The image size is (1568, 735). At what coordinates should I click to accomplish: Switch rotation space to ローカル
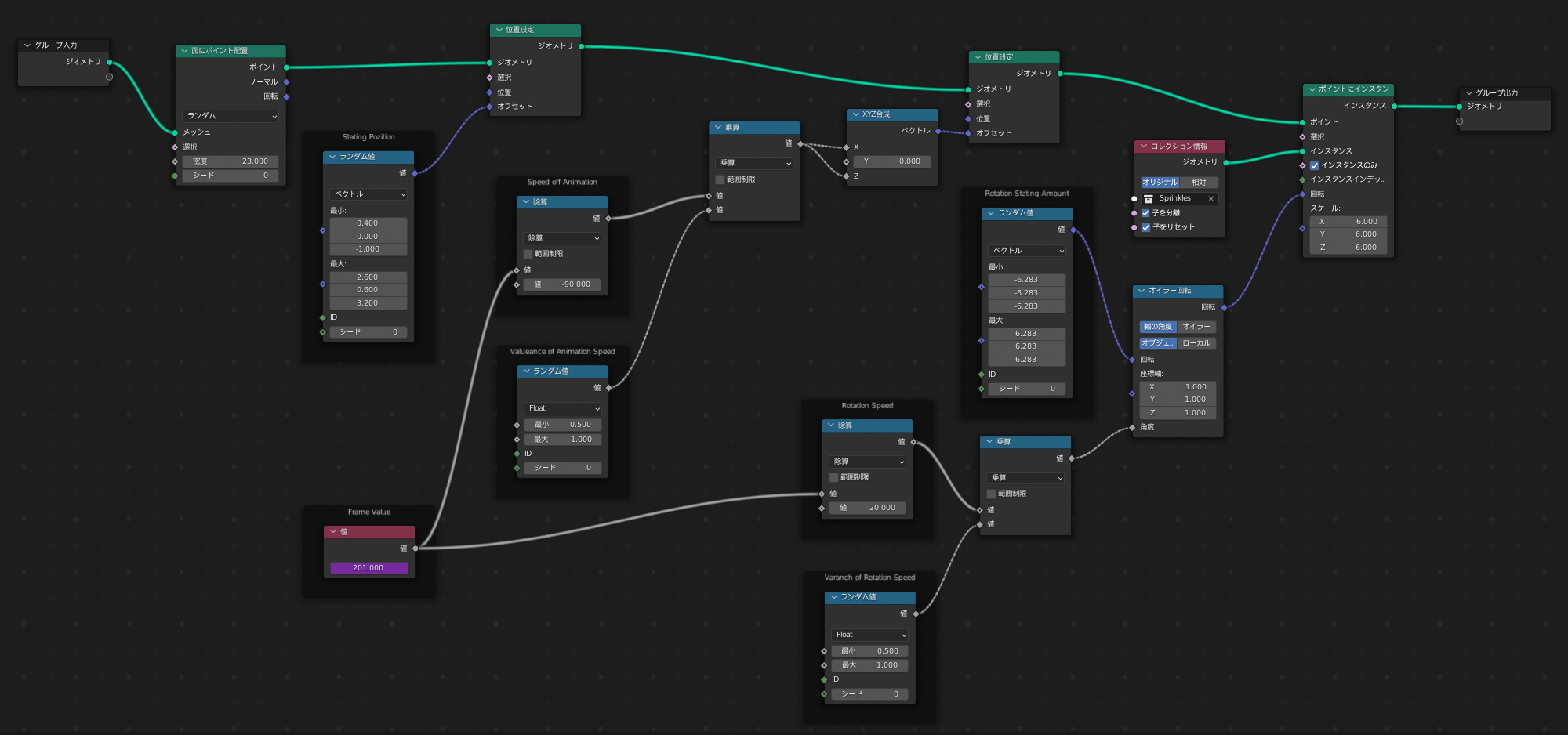(x=1196, y=343)
